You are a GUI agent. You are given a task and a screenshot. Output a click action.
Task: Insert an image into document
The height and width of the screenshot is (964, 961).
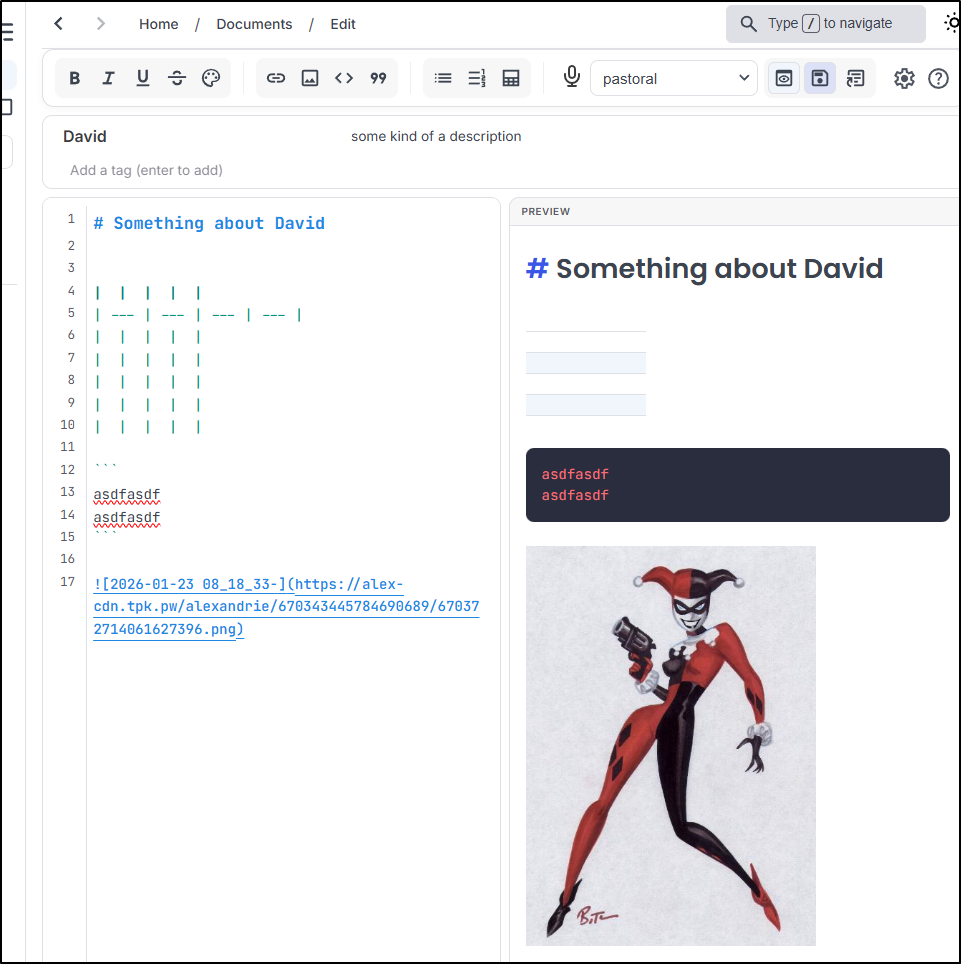[x=310, y=78]
